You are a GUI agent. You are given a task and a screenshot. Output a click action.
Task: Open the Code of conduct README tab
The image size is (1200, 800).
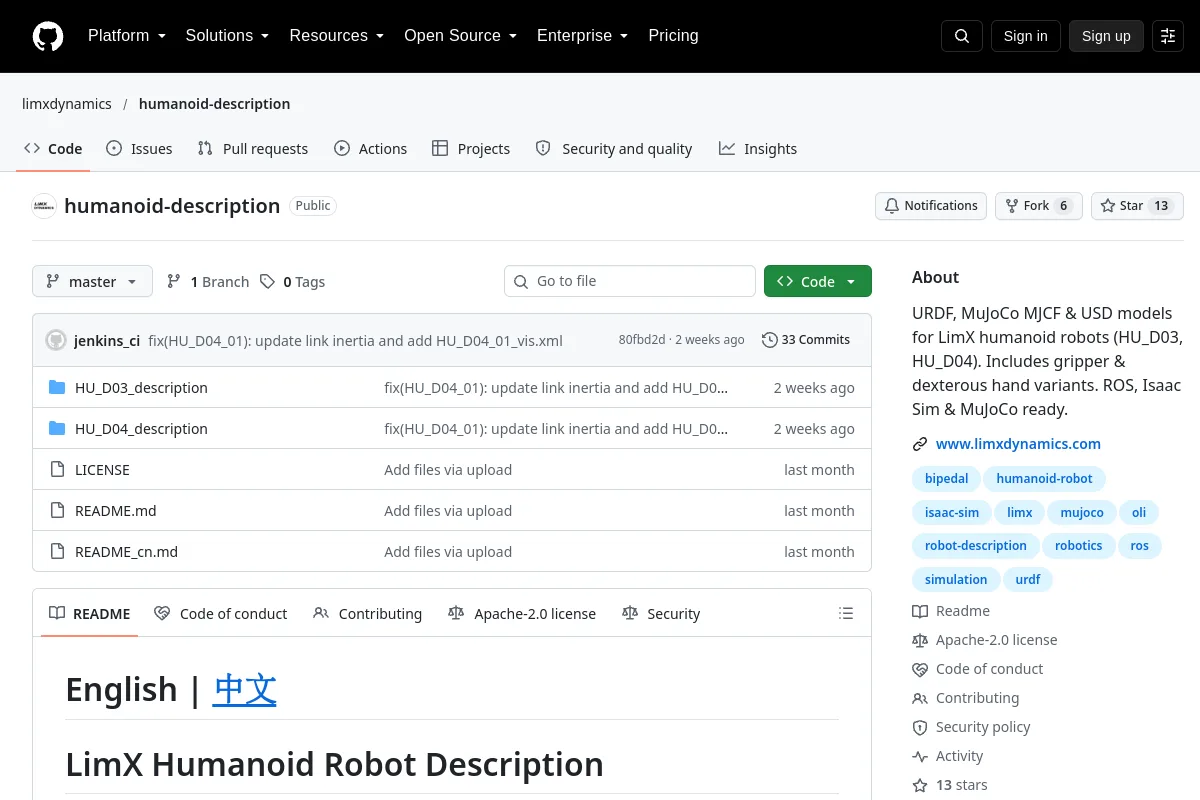(x=221, y=613)
